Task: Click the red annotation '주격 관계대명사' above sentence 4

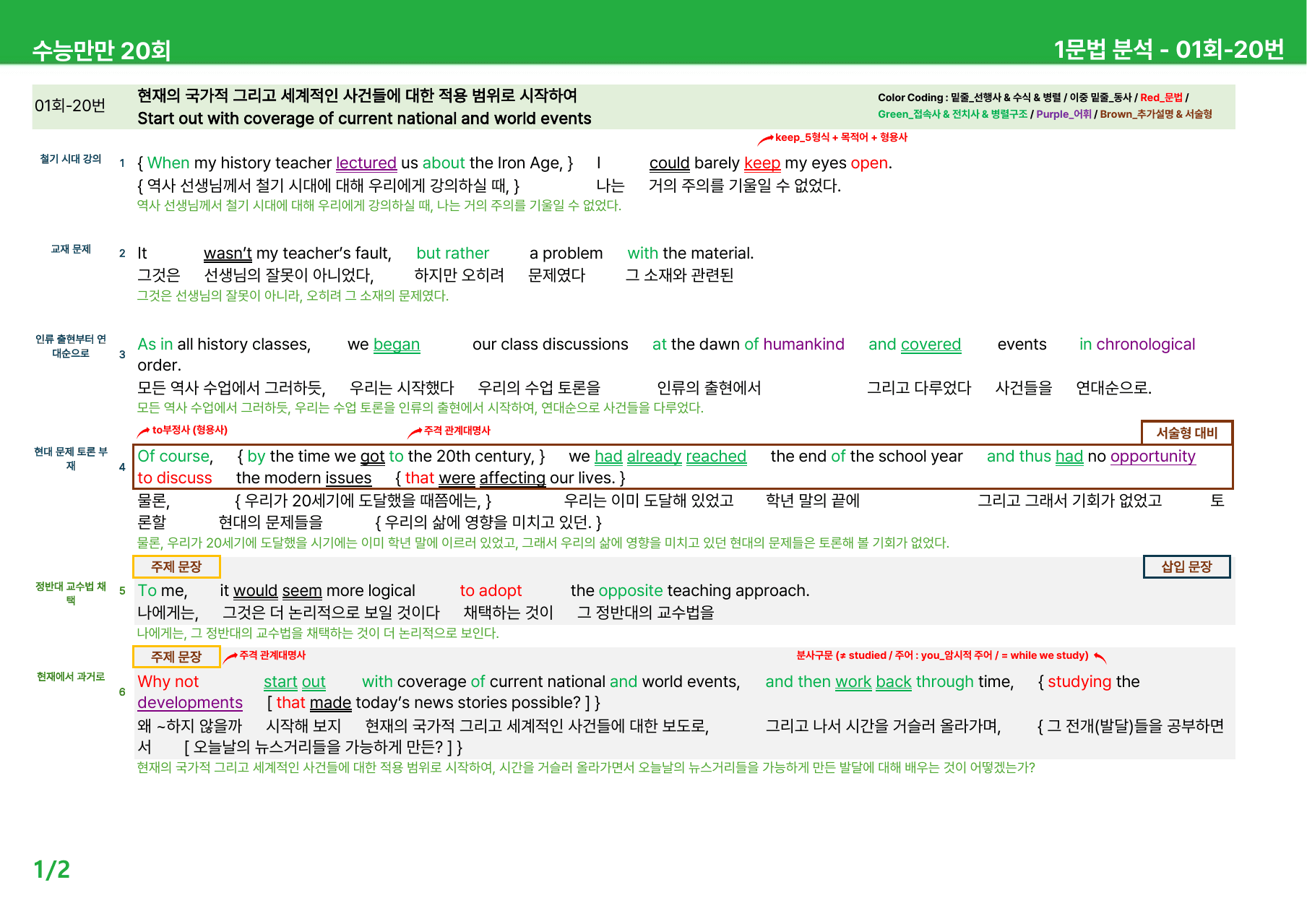Action: [457, 431]
